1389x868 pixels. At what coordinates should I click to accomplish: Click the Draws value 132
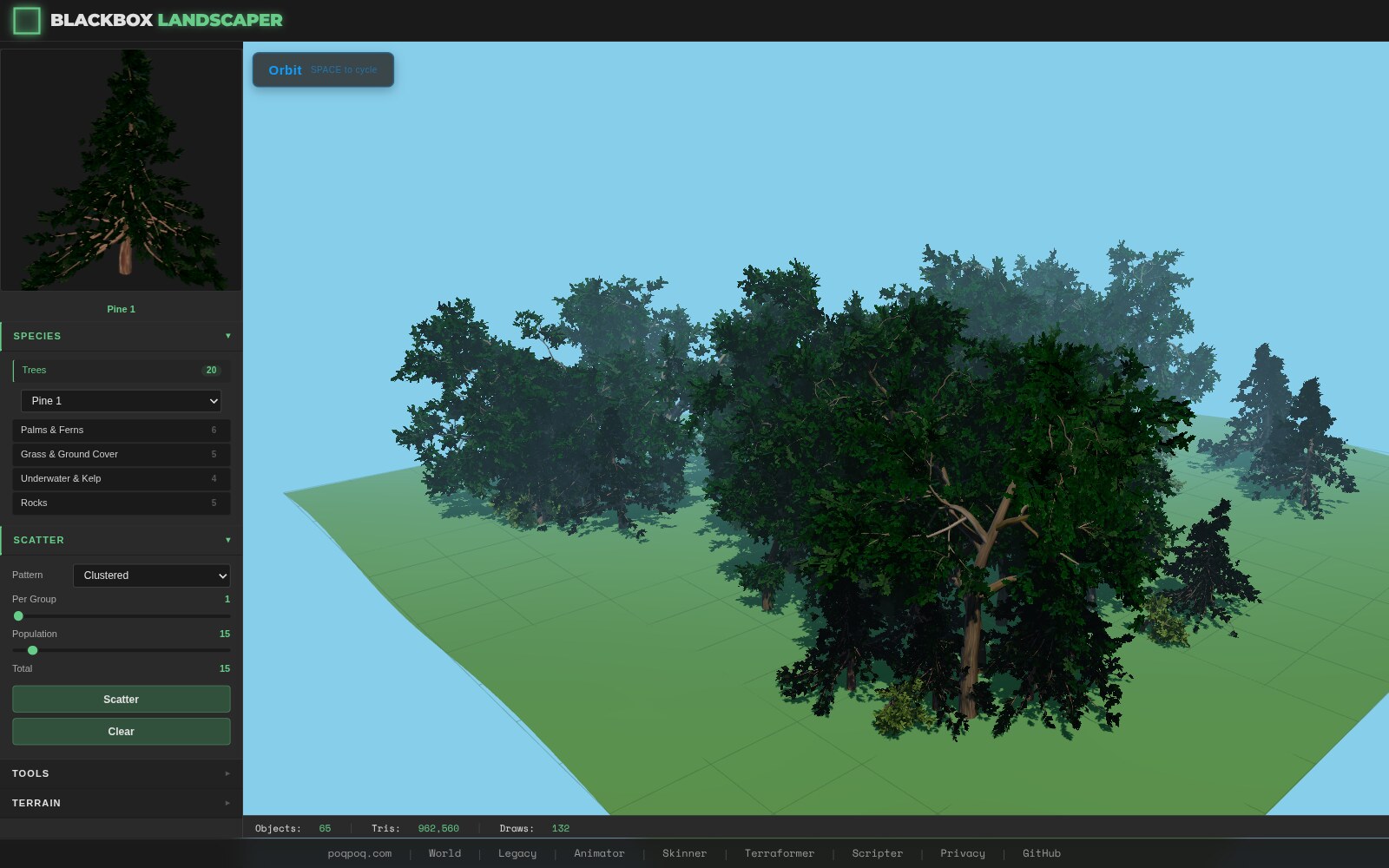[x=561, y=828]
